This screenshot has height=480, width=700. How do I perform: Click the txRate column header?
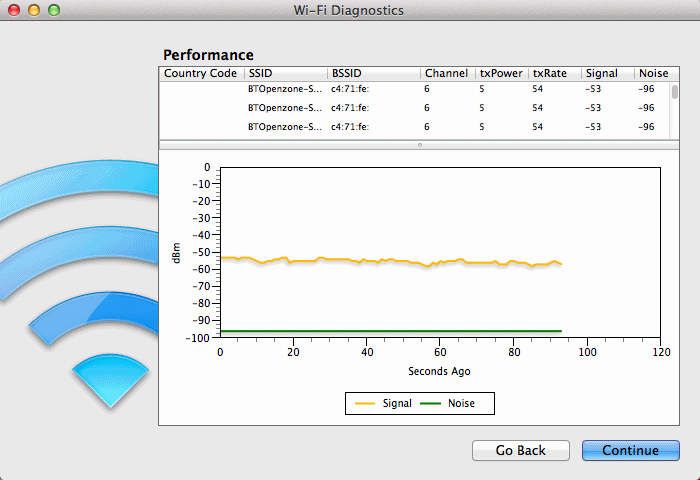(x=554, y=73)
